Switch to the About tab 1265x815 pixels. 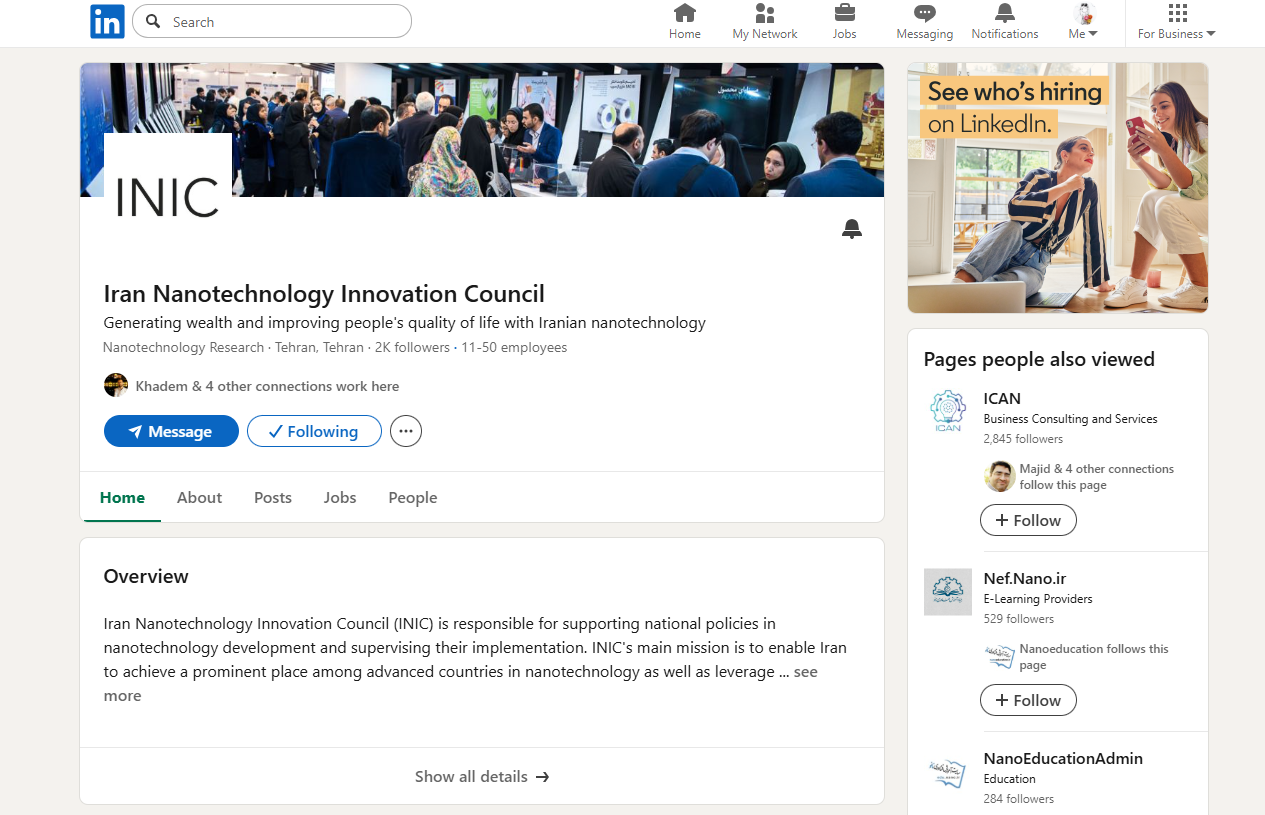point(199,497)
